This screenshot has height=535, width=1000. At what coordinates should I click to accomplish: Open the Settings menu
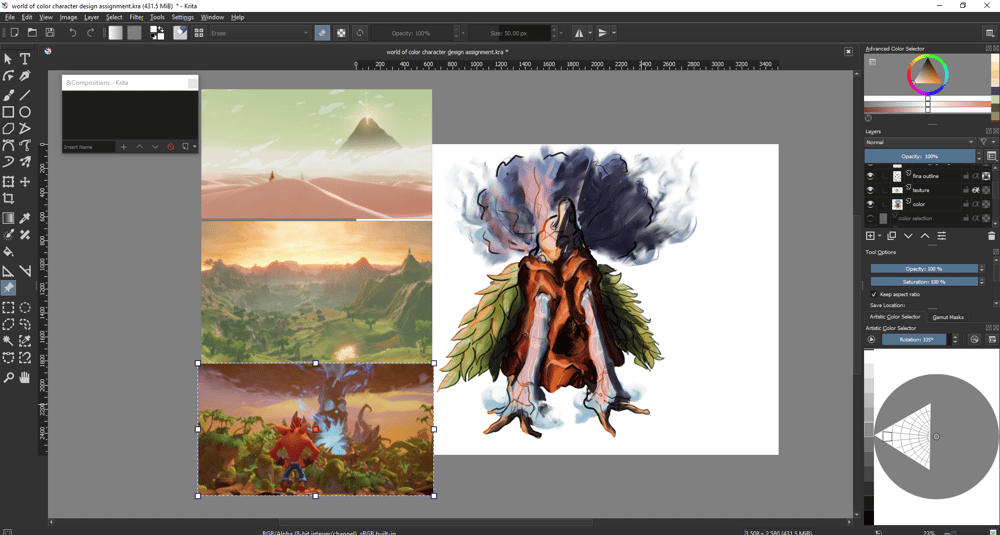coord(182,17)
